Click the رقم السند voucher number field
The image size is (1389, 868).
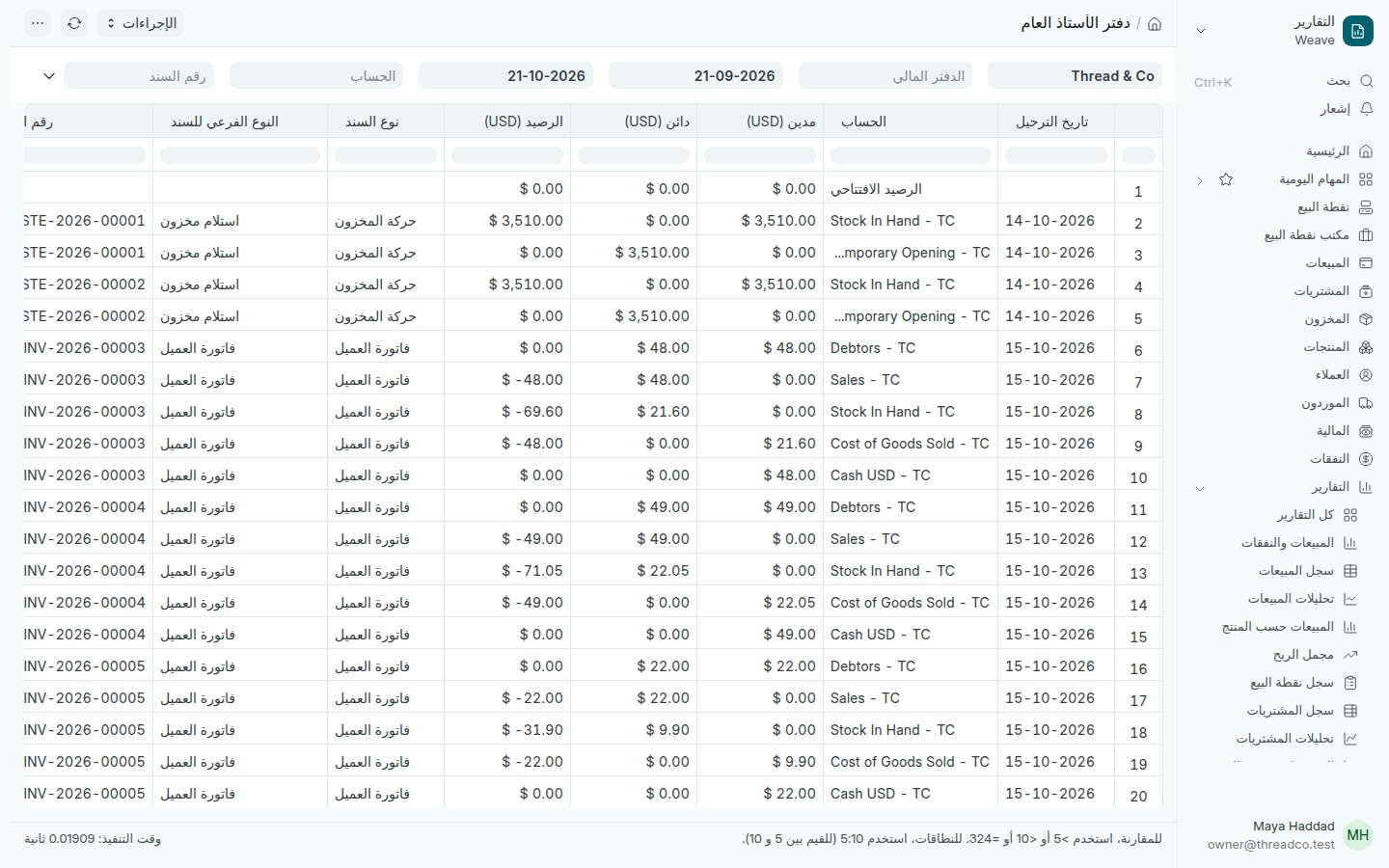pos(139,76)
